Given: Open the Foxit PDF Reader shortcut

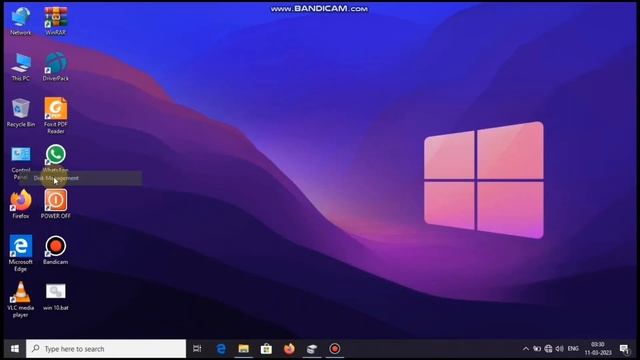Looking at the screenshot, I should (56, 116).
